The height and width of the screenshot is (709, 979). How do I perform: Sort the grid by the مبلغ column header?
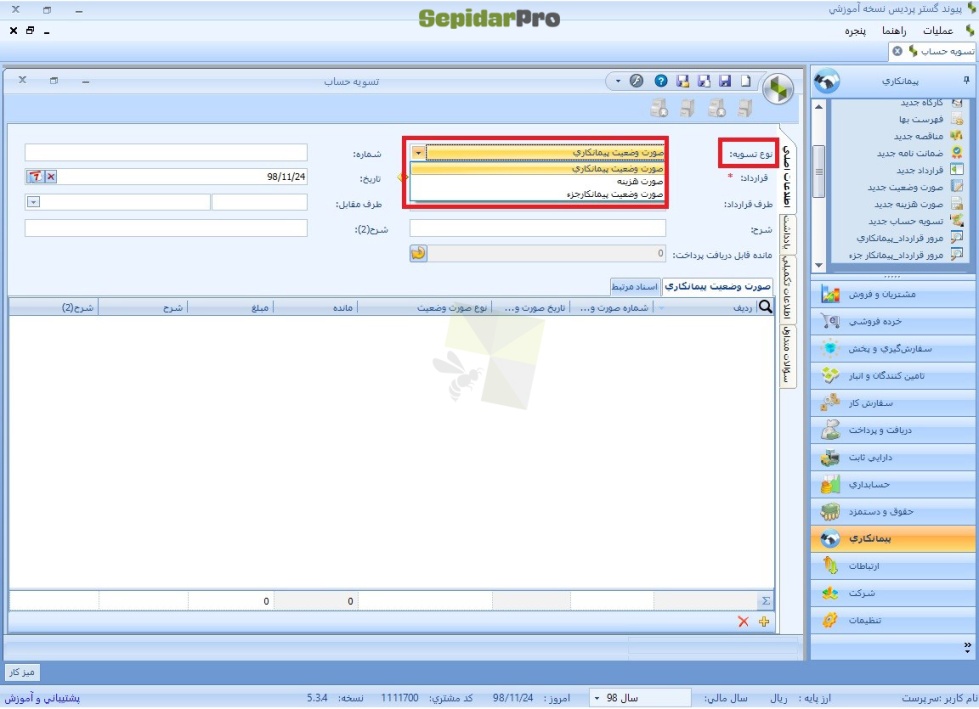click(231, 307)
